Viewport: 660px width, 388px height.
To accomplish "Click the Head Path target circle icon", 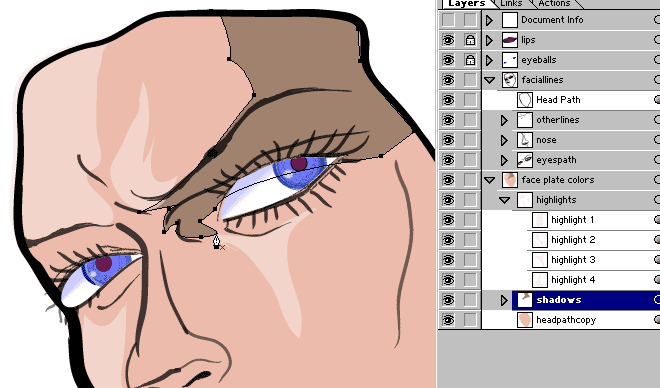I will click(657, 100).
